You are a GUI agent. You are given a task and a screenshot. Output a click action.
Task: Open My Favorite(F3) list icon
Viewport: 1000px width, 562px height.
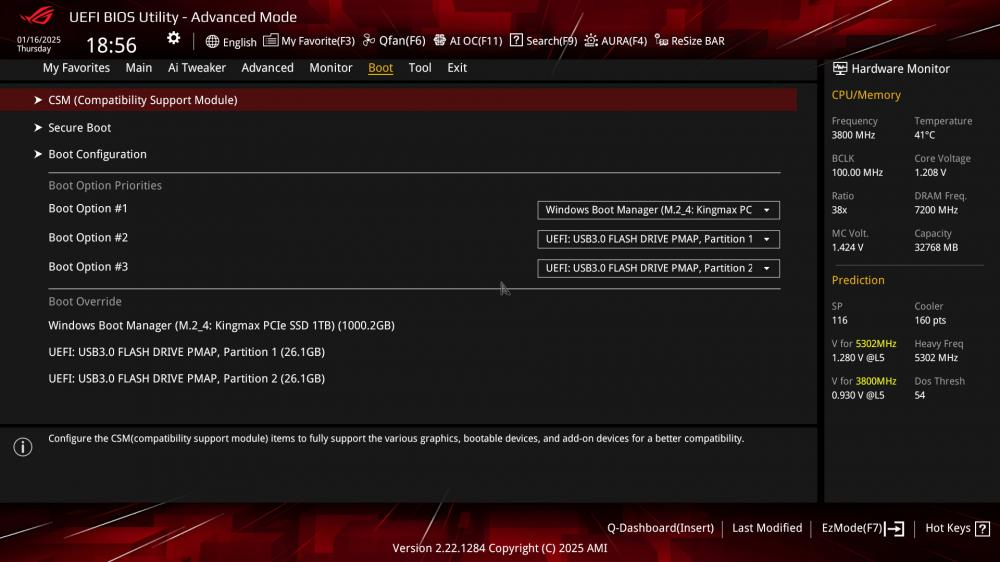(x=270, y=40)
